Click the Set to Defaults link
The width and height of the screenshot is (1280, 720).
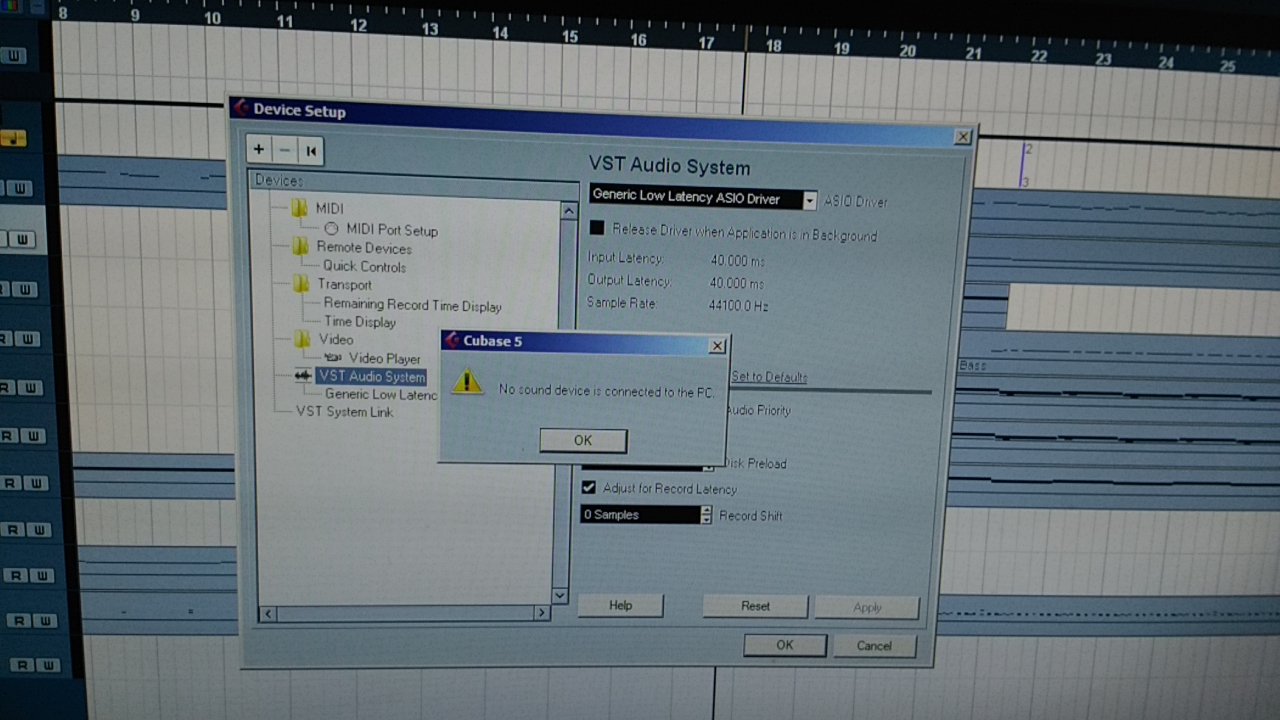(770, 377)
